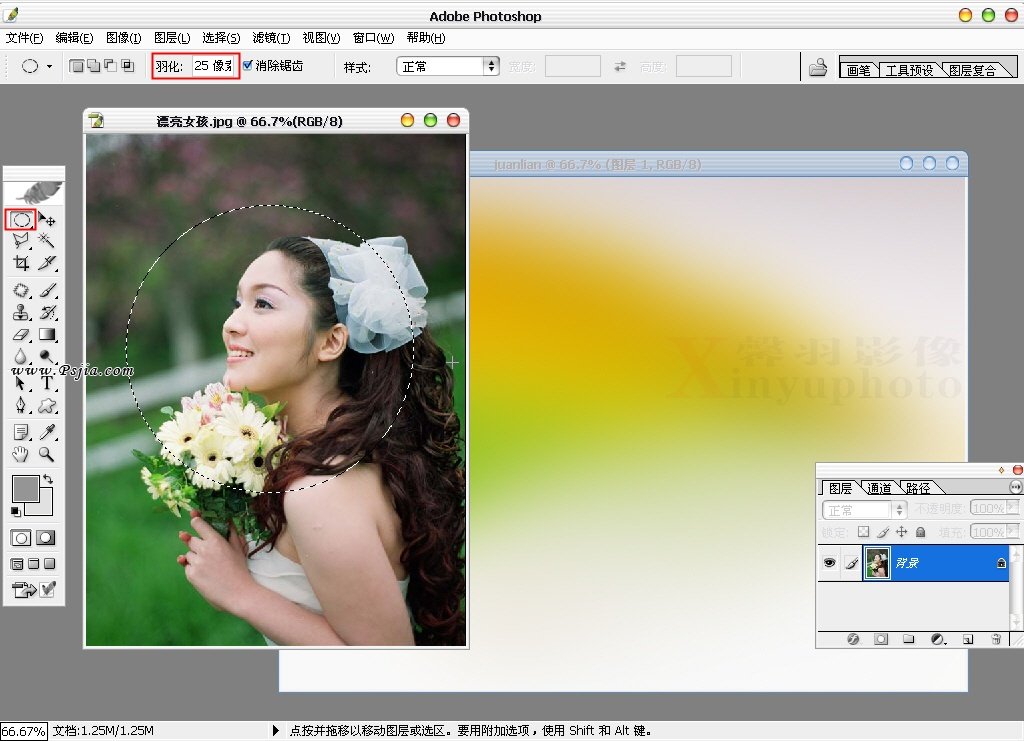Open the 工具预设 tool presets tab
The image size is (1024, 741).
point(909,70)
